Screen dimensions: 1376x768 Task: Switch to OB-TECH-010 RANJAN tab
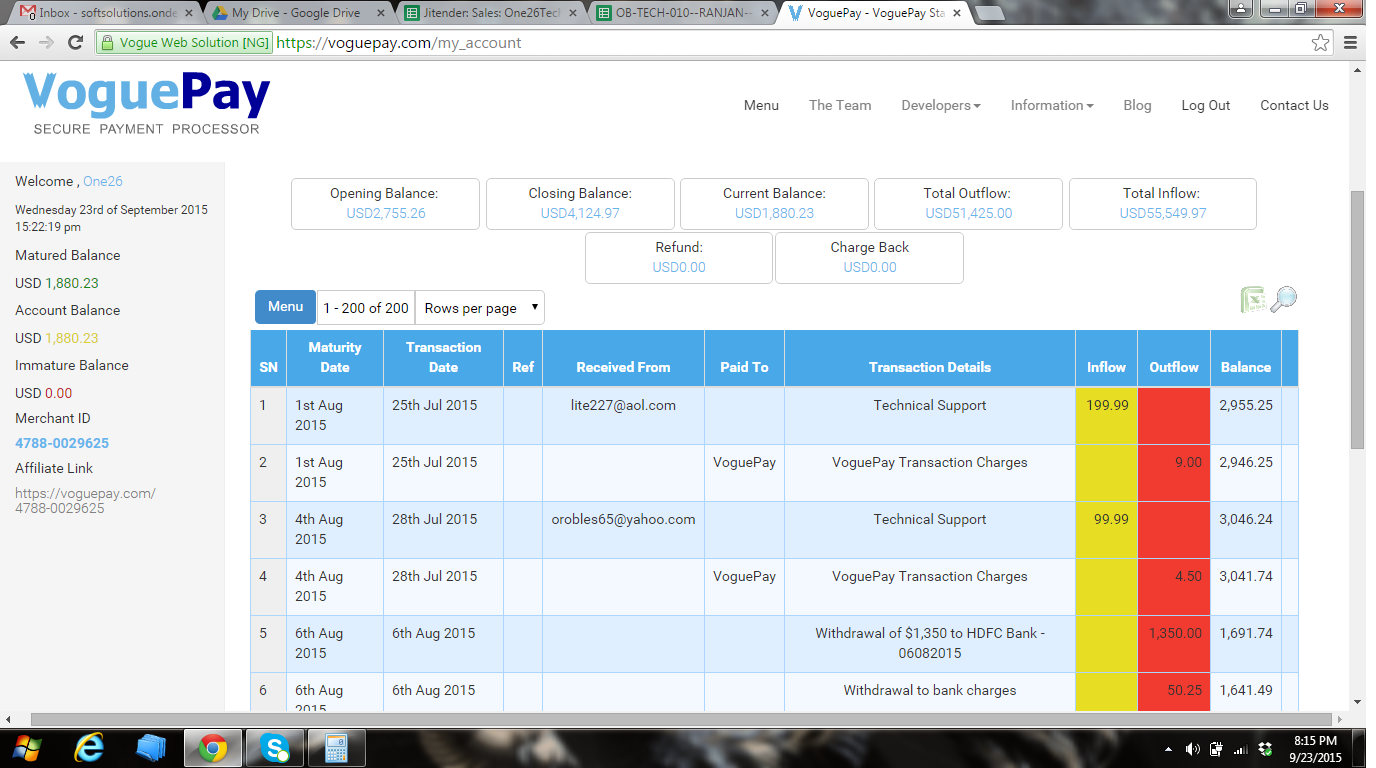pos(684,13)
